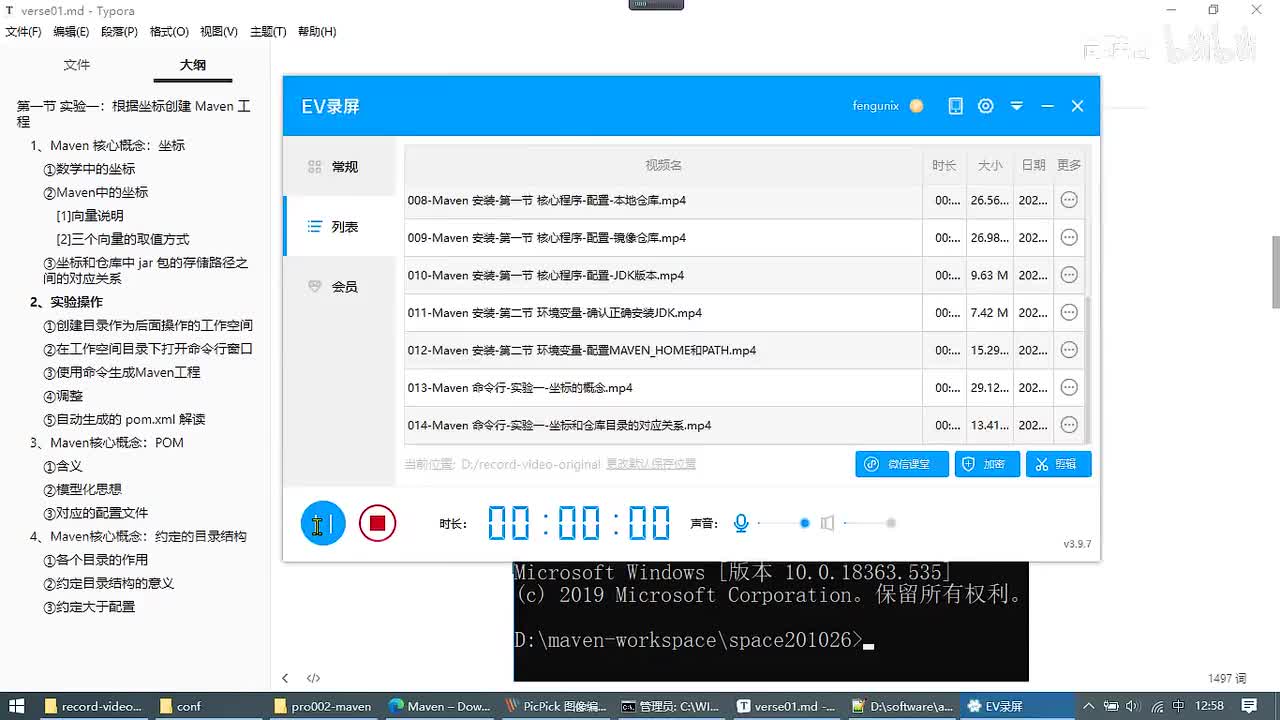Toggle Typora source code mode icon

click(313, 678)
